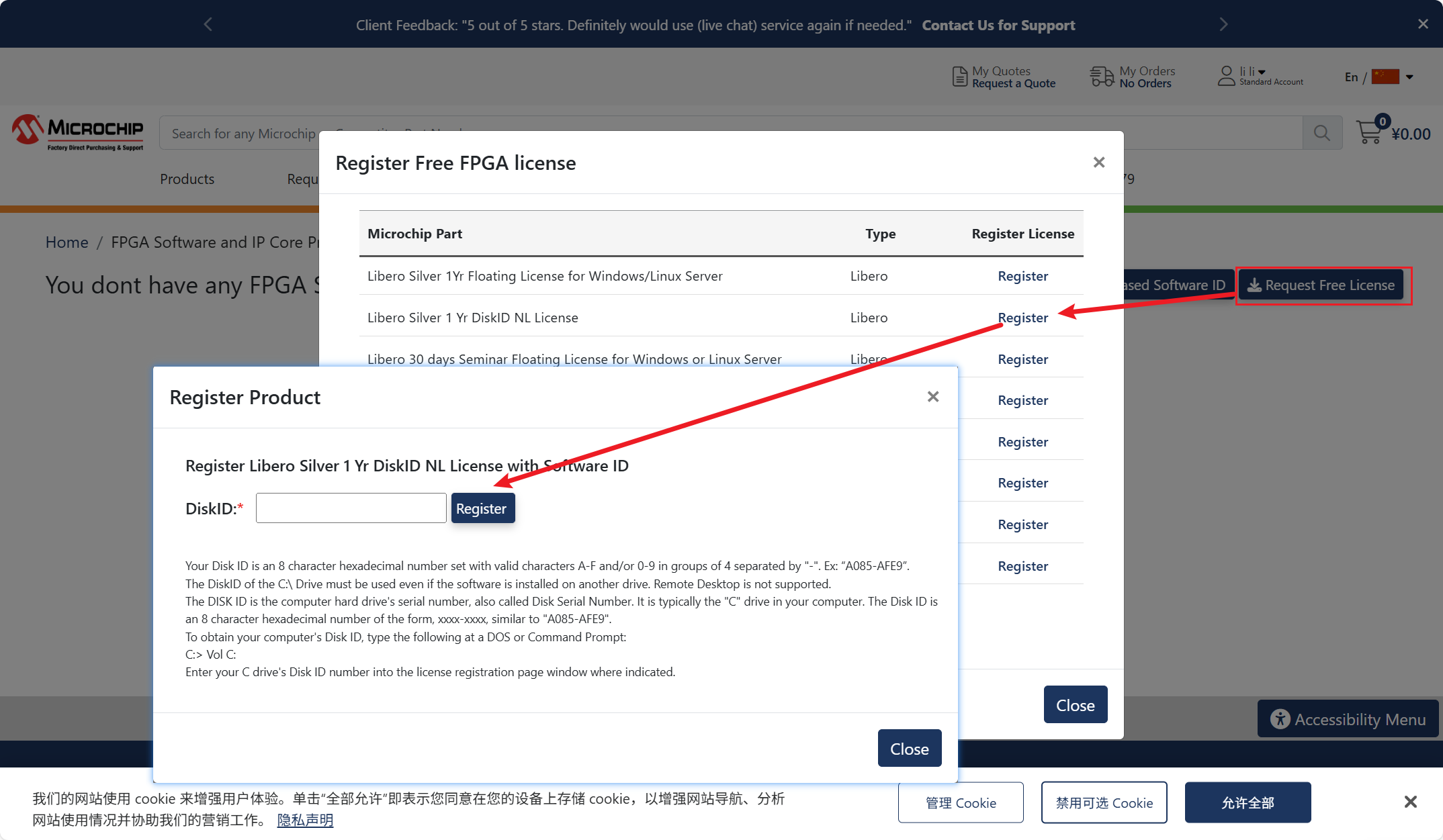Click the My Orders truck icon
1443x840 pixels.
pyautogui.click(x=1102, y=77)
